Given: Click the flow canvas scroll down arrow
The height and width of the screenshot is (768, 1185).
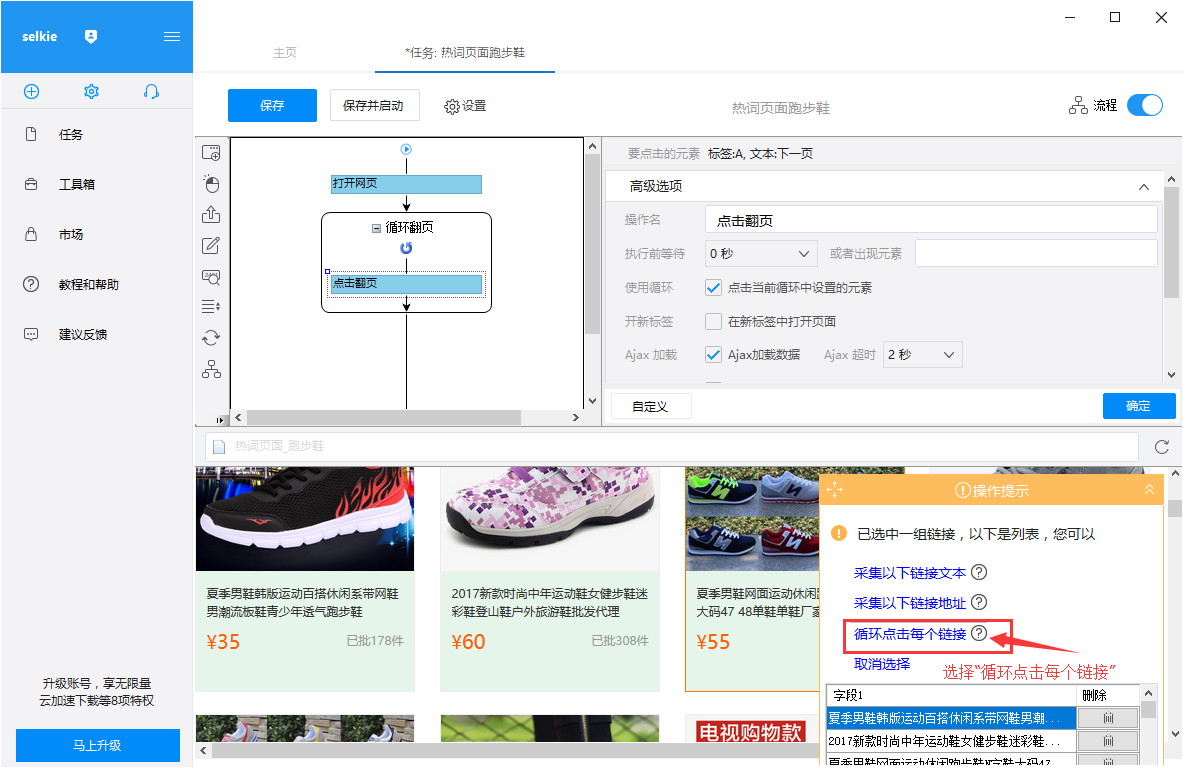Looking at the screenshot, I should (592, 401).
